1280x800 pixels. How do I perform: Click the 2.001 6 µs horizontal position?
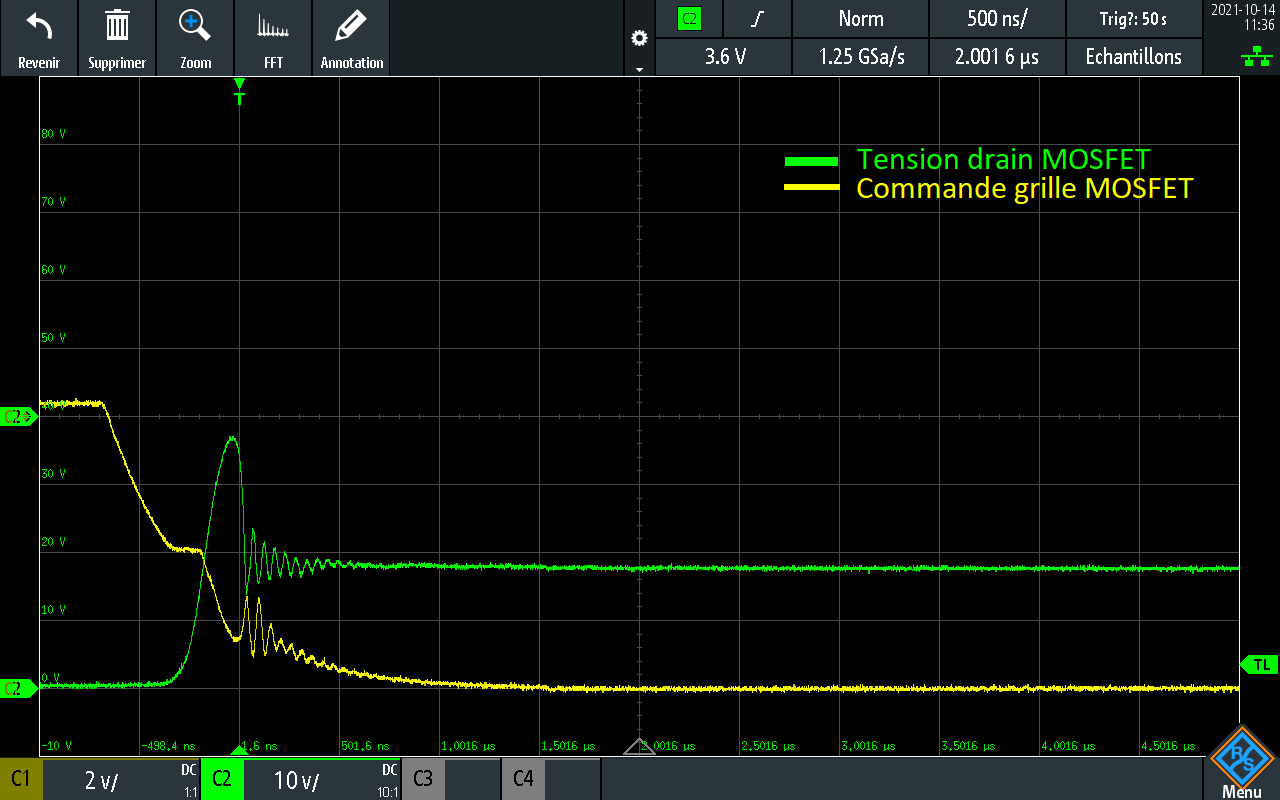tap(997, 56)
